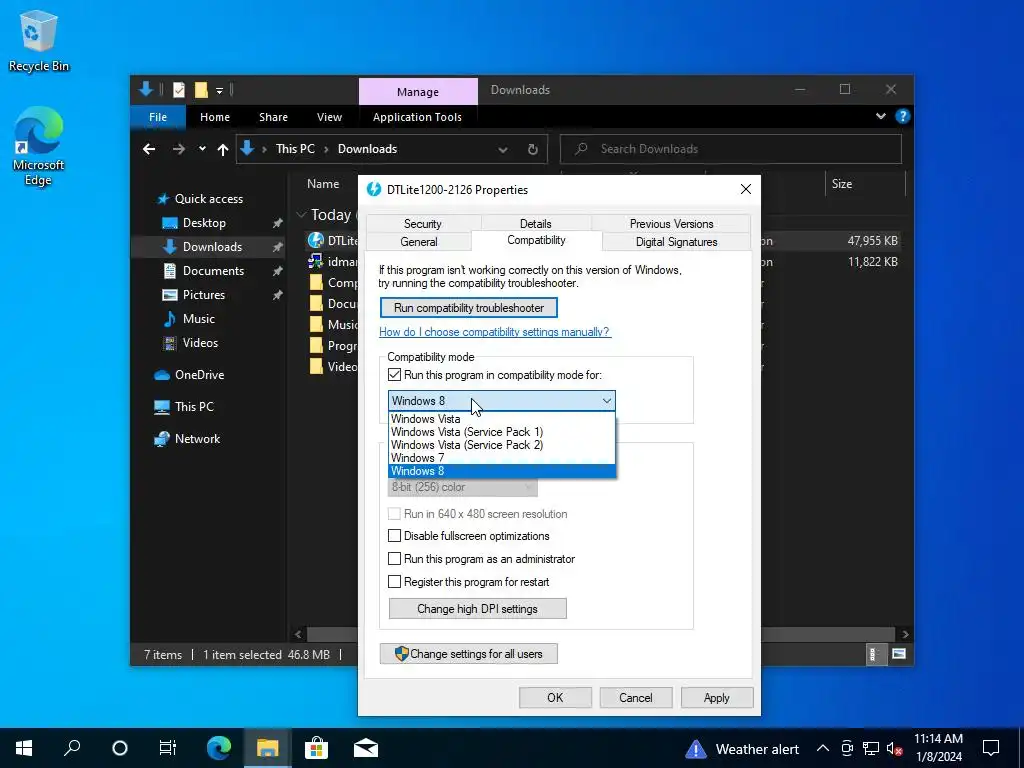
Task: Click the DTLite file icon in list
Action: pyautogui.click(x=316, y=240)
